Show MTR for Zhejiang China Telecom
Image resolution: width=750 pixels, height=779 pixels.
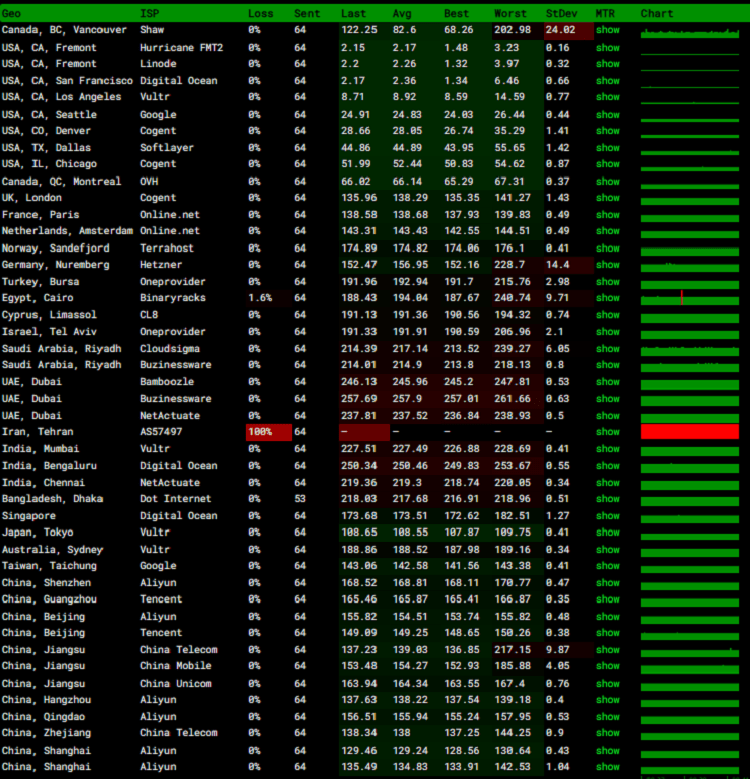click(x=607, y=733)
